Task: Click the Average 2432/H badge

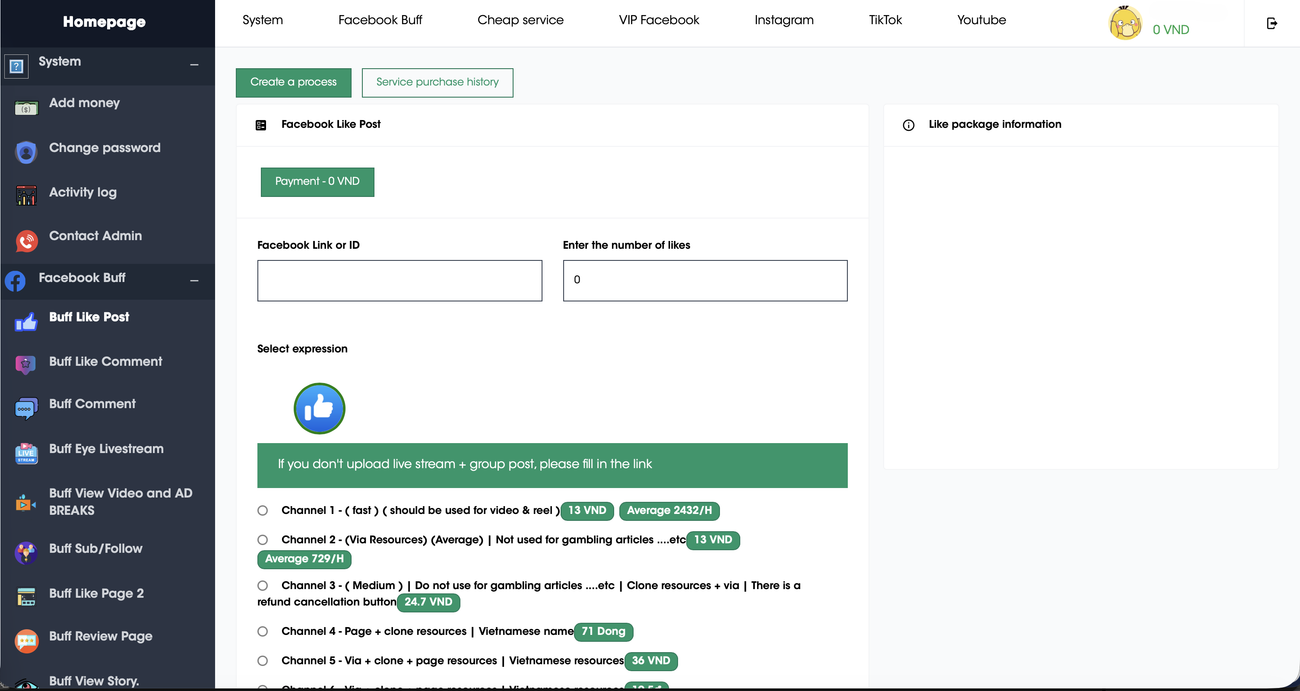Action: pyautogui.click(x=669, y=510)
